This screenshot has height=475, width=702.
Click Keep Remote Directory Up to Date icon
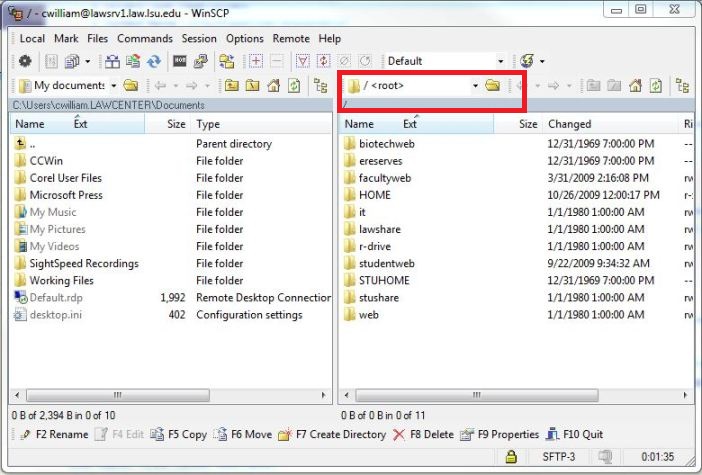pos(154,61)
